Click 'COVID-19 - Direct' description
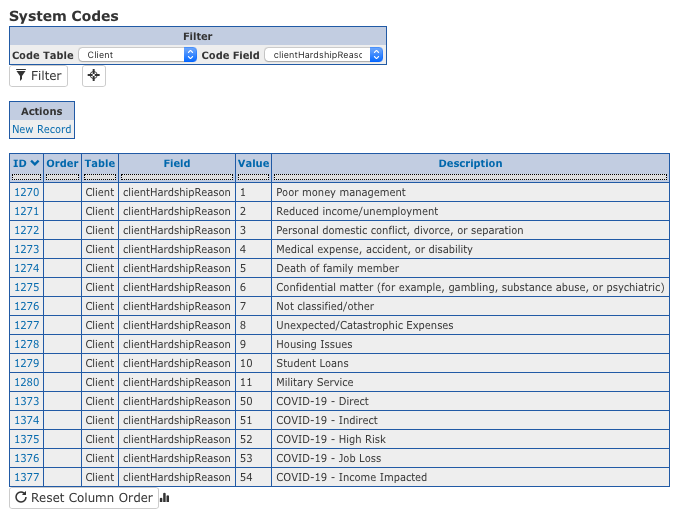Viewport: 696px width, 523px height. point(322,401)
